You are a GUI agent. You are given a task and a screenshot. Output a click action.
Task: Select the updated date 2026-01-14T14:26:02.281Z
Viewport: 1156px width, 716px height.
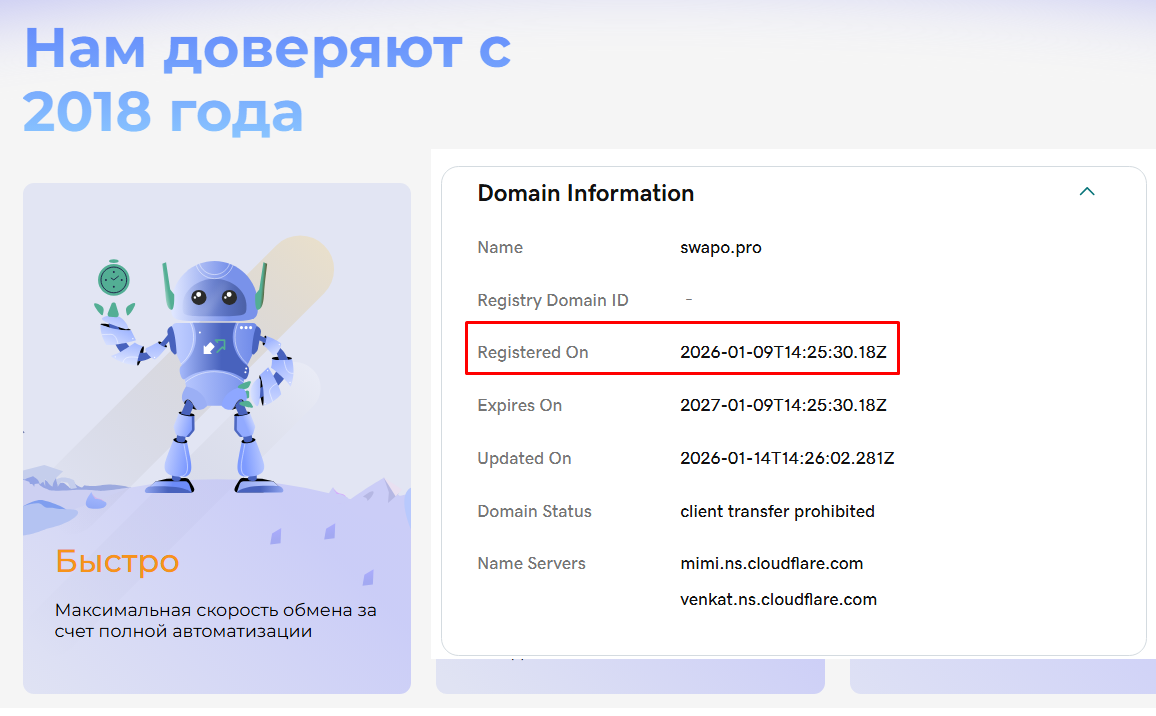pos(787,459)
